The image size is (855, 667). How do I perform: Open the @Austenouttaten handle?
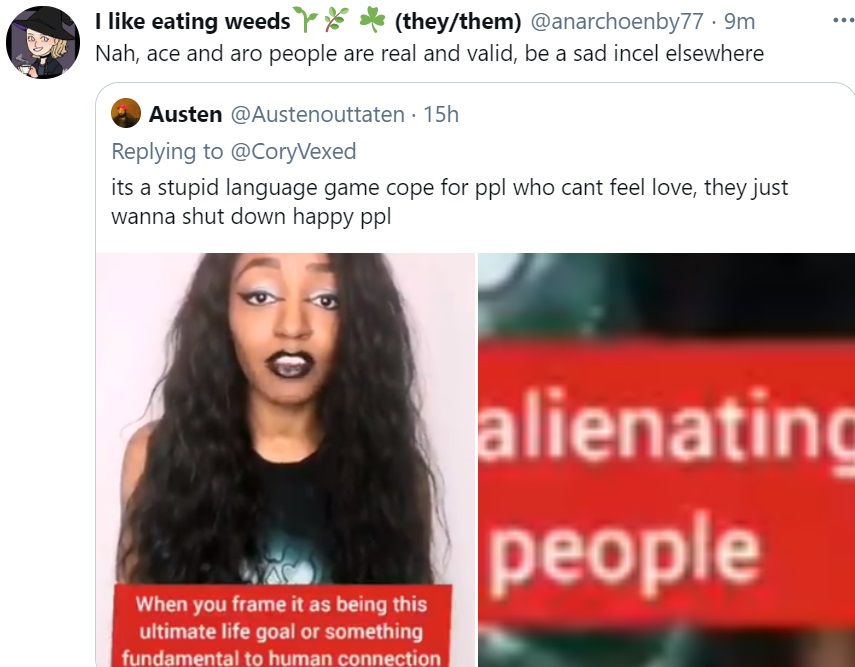[x=318, y=115]
